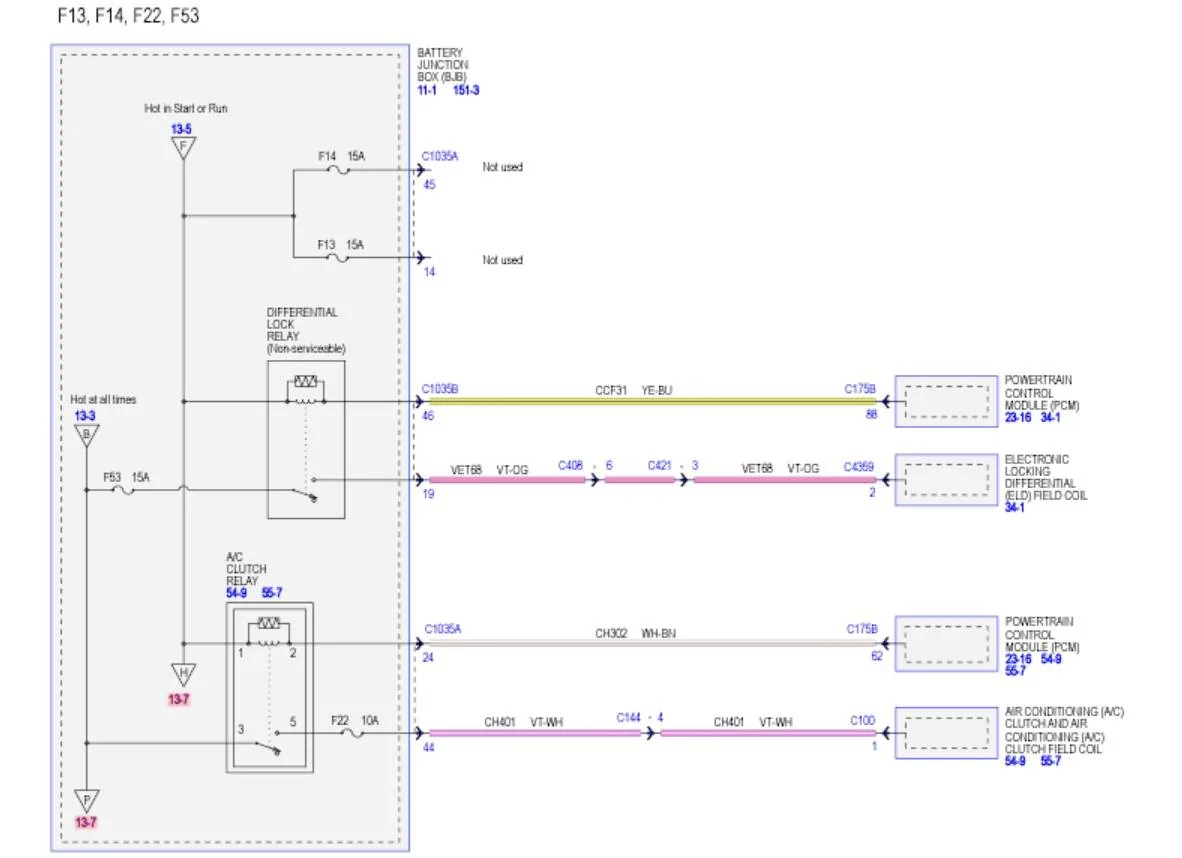
Task: Open the 34-1 link under ELD Field Coil
Action: (1015, 508)
